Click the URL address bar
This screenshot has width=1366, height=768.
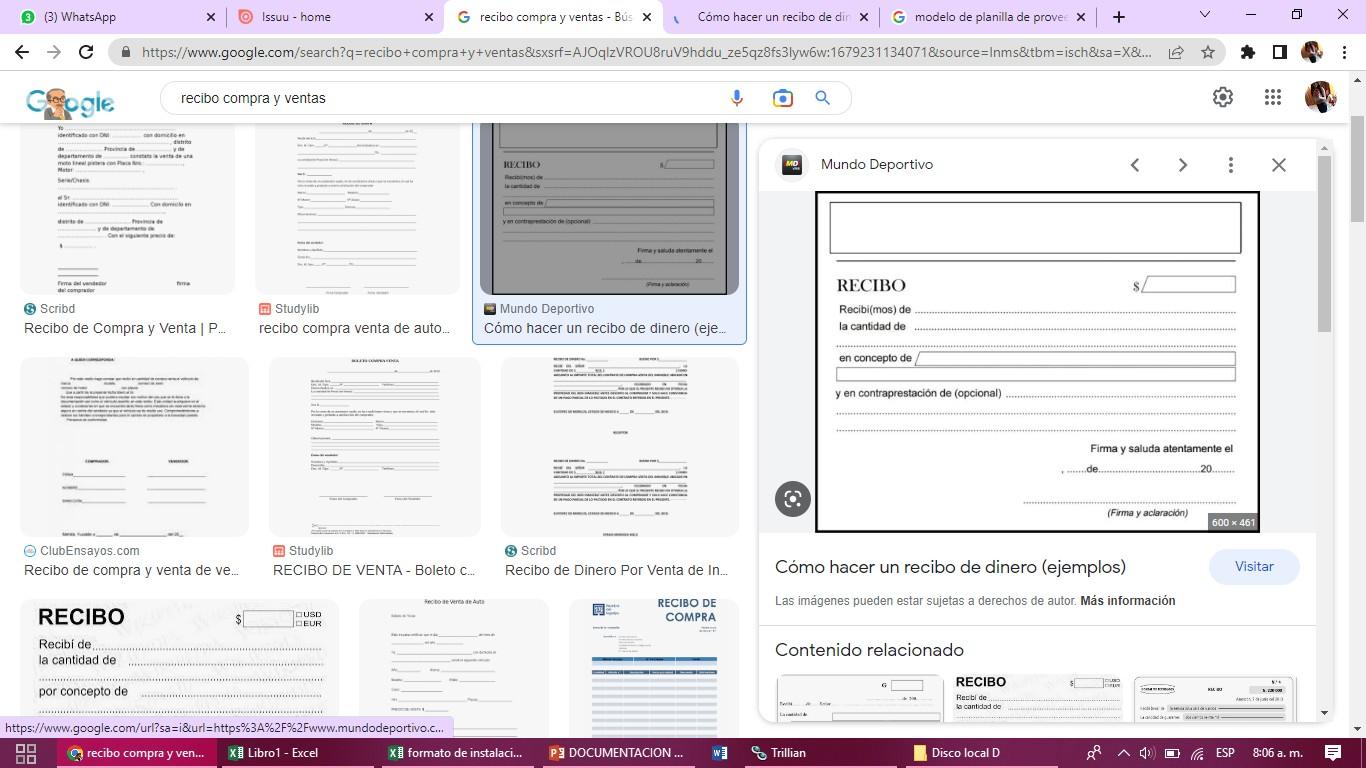pos(645,52)
